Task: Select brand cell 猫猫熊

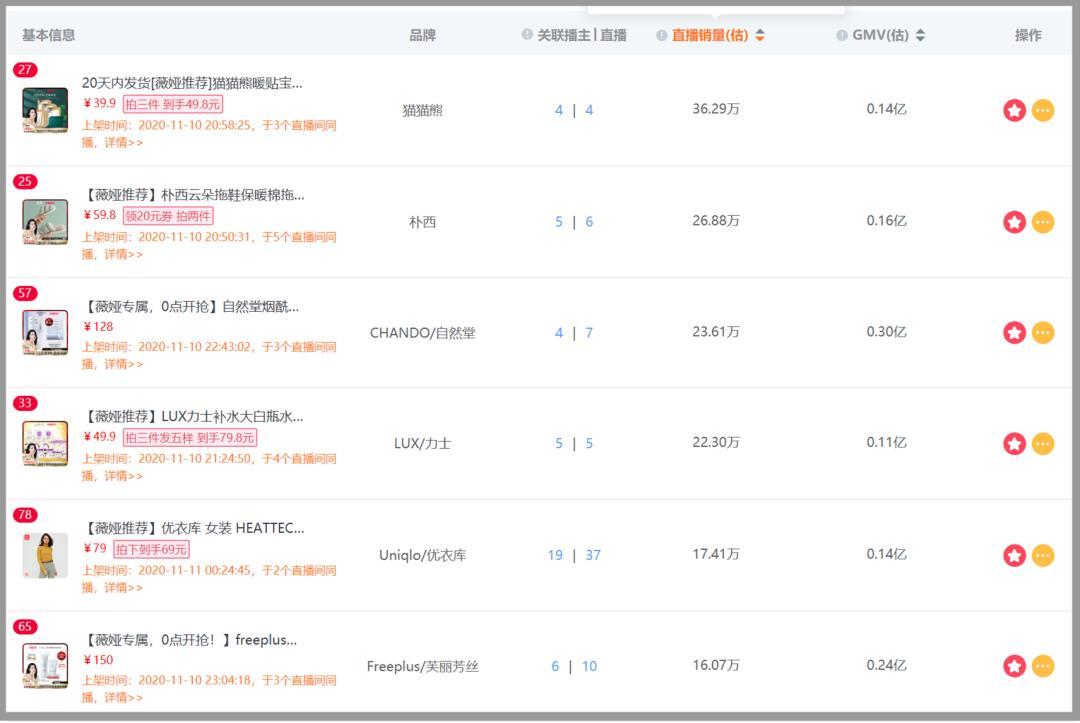Action: coord(422,110)
